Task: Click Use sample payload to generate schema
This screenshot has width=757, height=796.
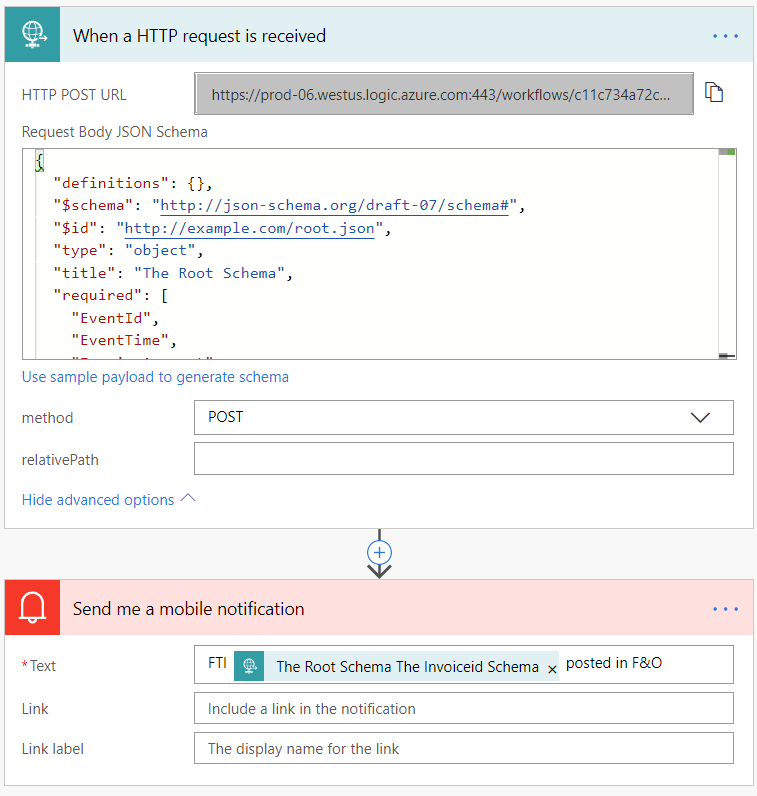Action: [x=155, y=377]
